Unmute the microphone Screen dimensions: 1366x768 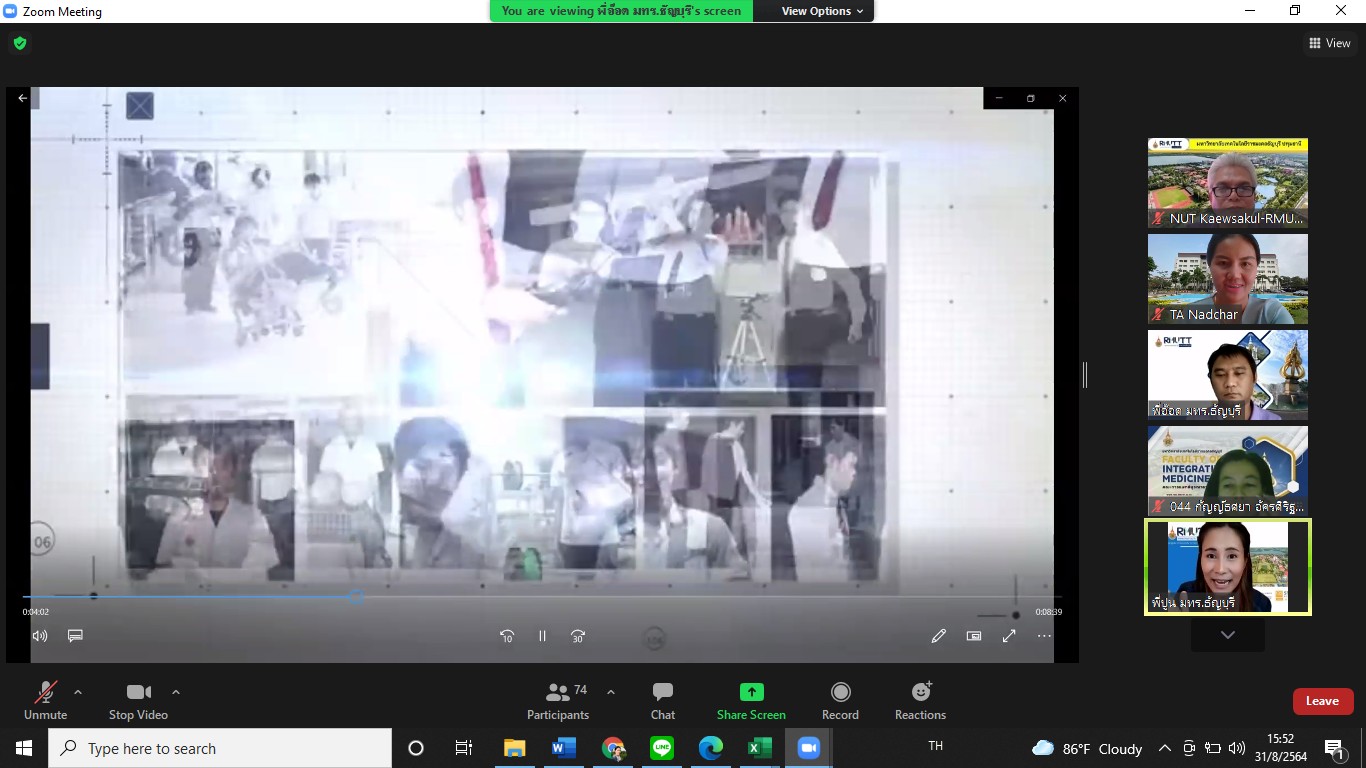click(x=45, y=701)
